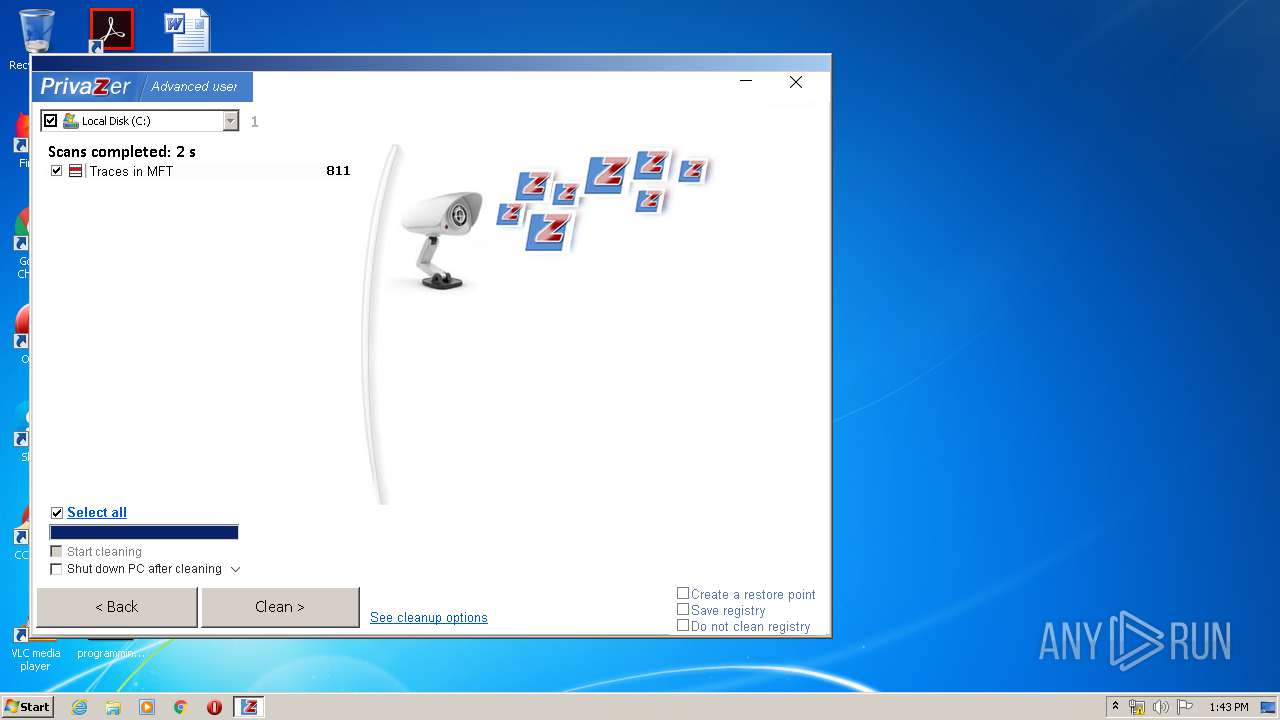Open the volume tray icon
Viewport: 1280px width, 720px height.
(1161, 707)
